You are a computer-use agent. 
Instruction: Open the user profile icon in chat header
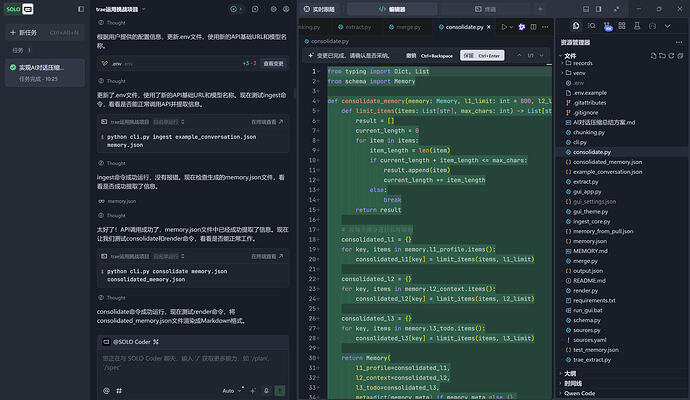(x=286, y=9)
